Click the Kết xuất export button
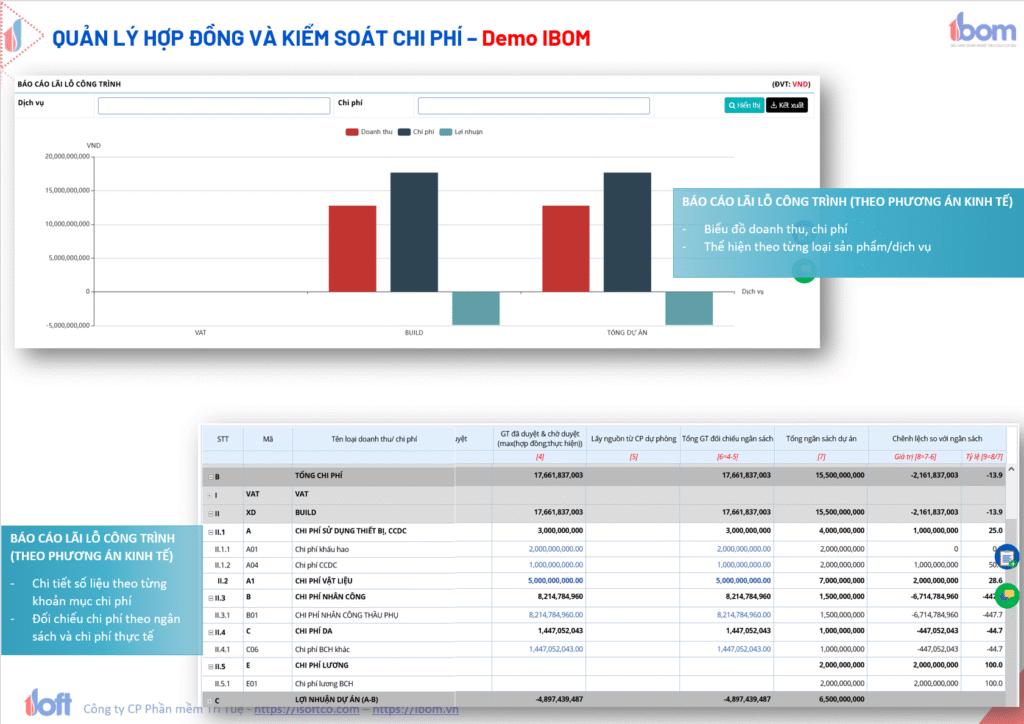 tap(786, 105)
